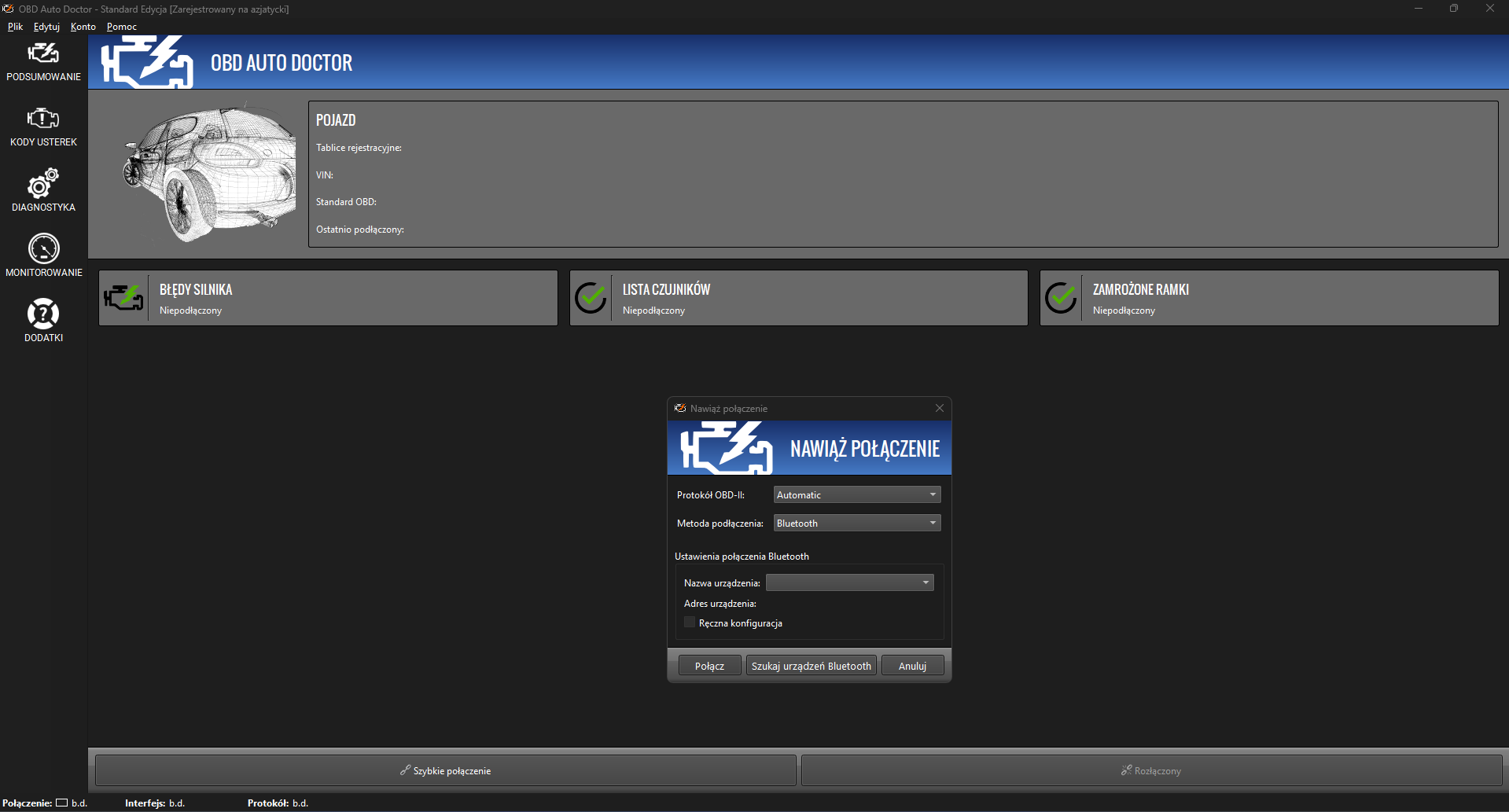
Task: Restore down the OBD Auto Doctor window
Action: coord(1454,9)
